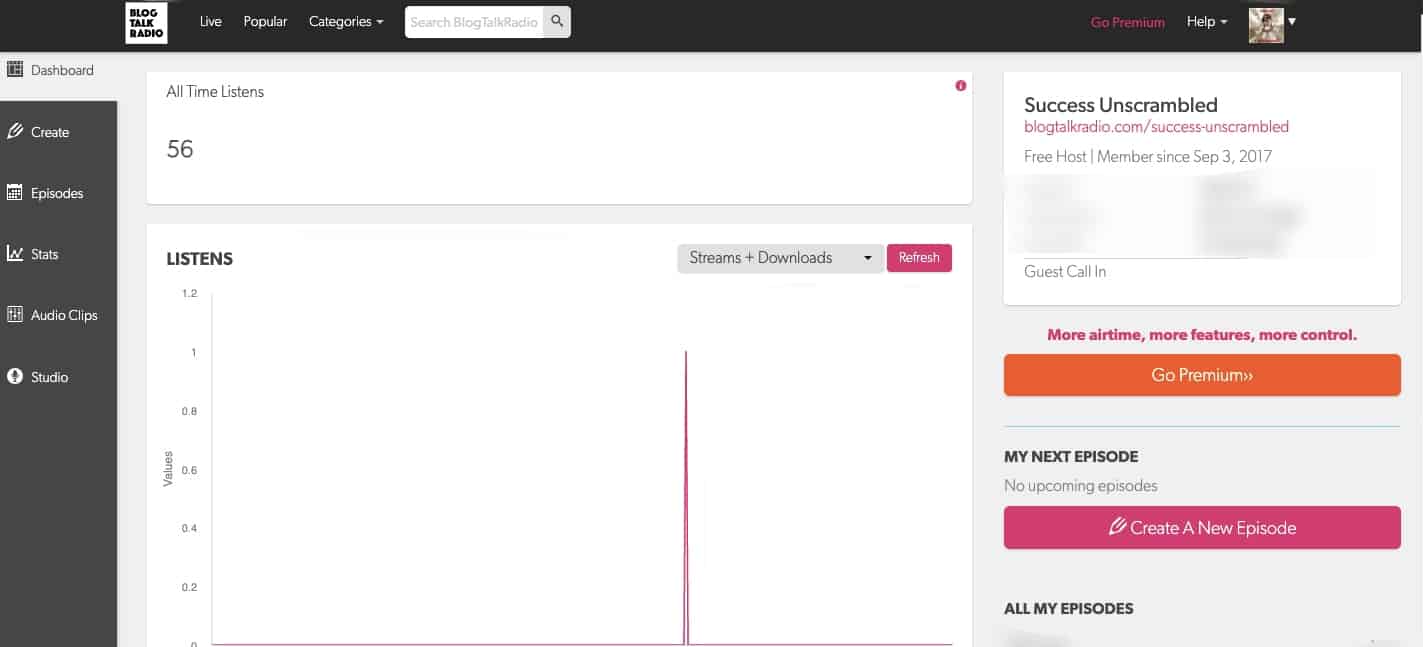Go to the Popular menu item
1423x647 pixels.
265,21
